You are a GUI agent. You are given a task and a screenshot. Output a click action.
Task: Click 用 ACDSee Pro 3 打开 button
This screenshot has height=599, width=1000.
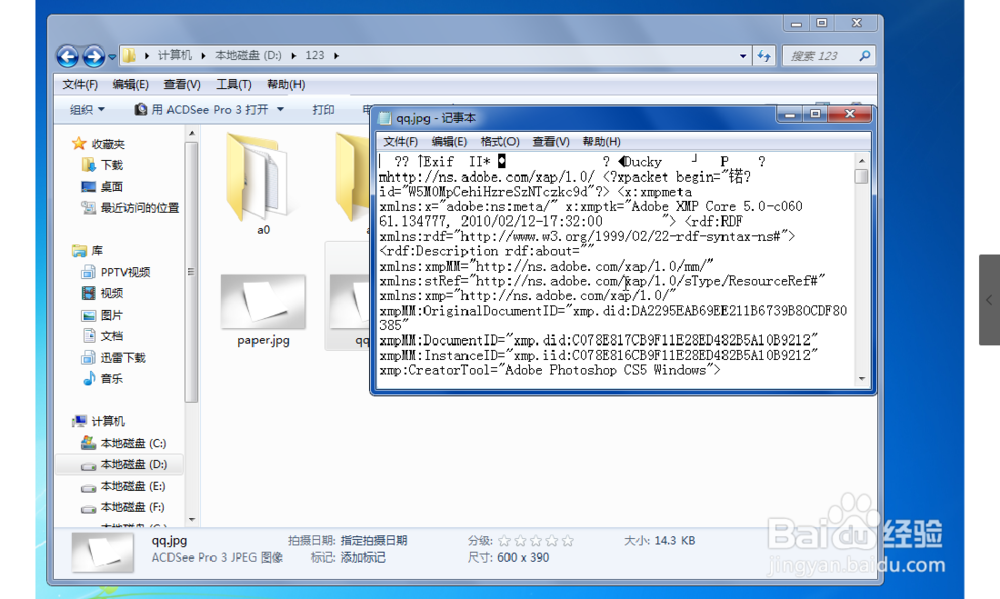pyautogui.click(x=202, y=110)
